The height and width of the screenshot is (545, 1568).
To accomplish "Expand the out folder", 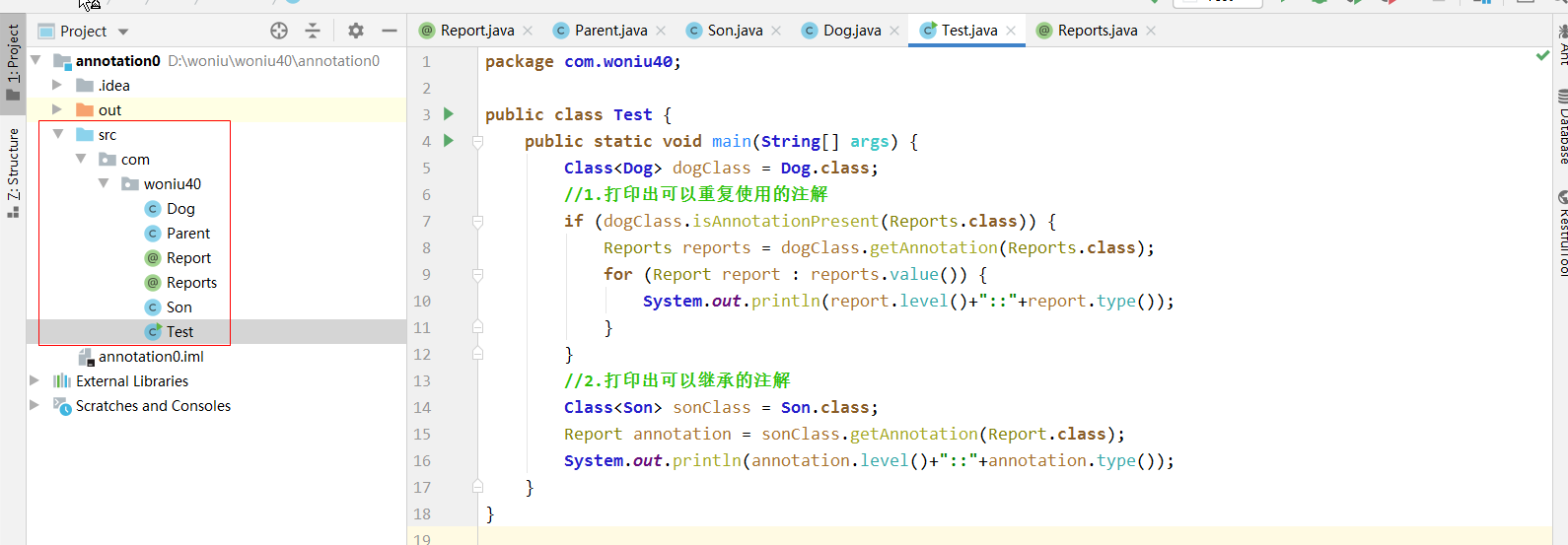I will coord(57,109).
